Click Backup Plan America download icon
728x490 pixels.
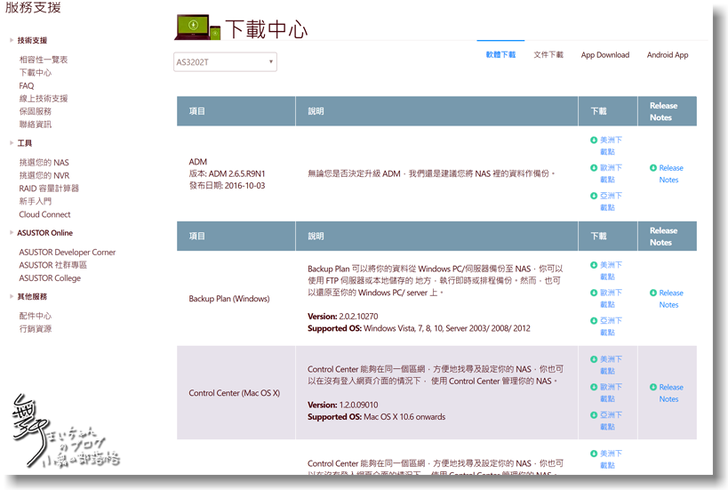pyautogui.click(x=594, y=265)
